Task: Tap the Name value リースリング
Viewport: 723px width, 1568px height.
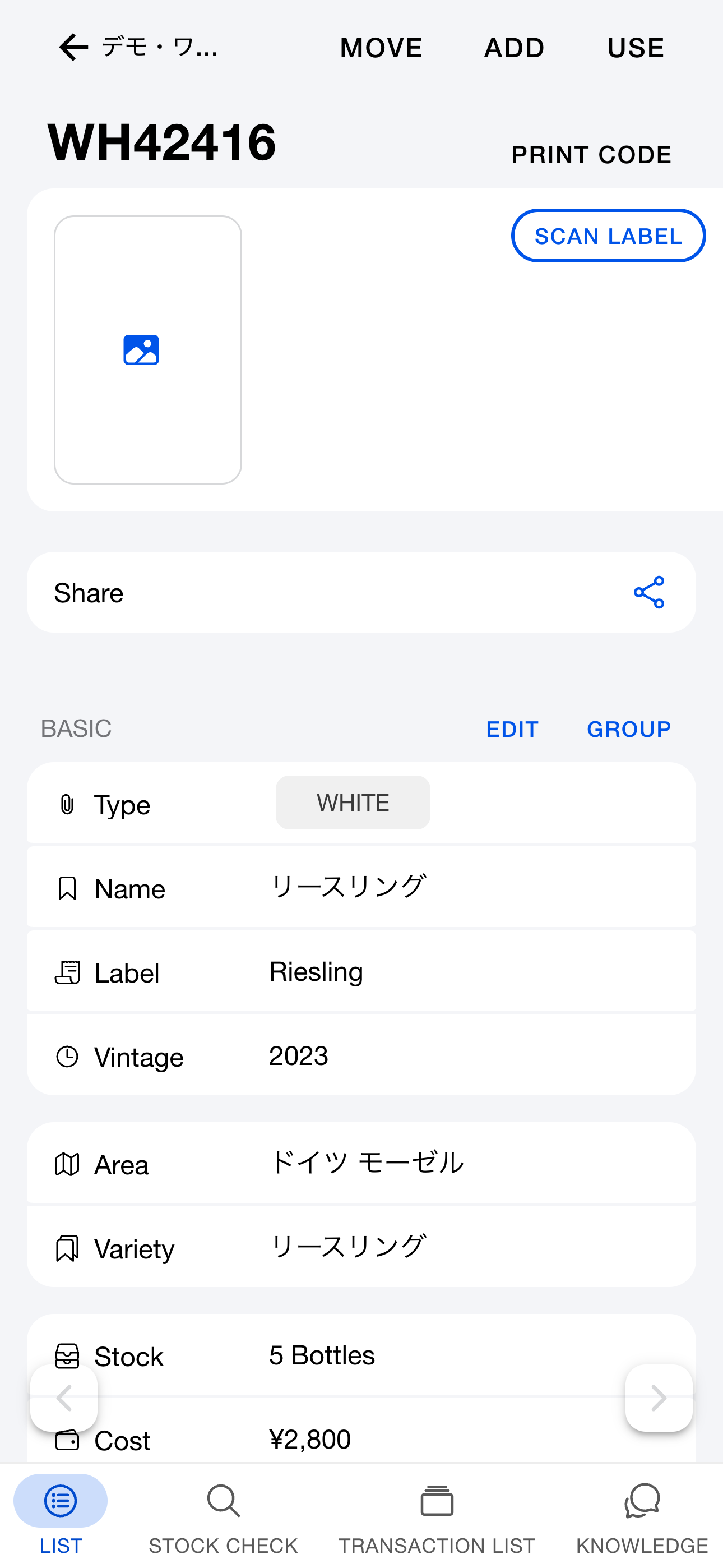Action: pos(348,886)
